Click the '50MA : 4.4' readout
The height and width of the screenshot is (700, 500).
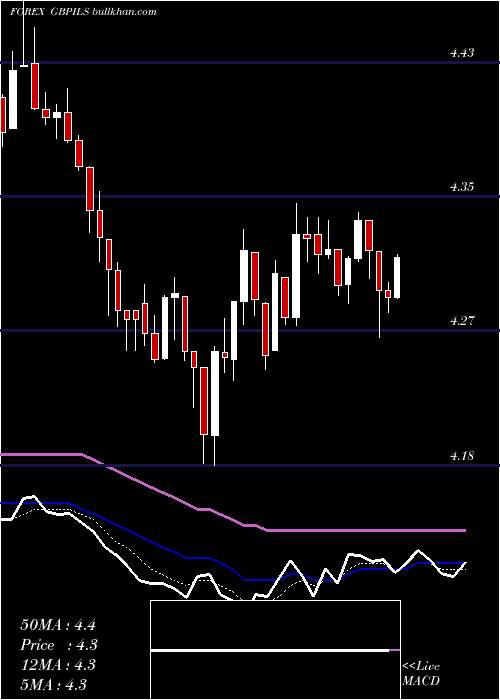point(58,625)
